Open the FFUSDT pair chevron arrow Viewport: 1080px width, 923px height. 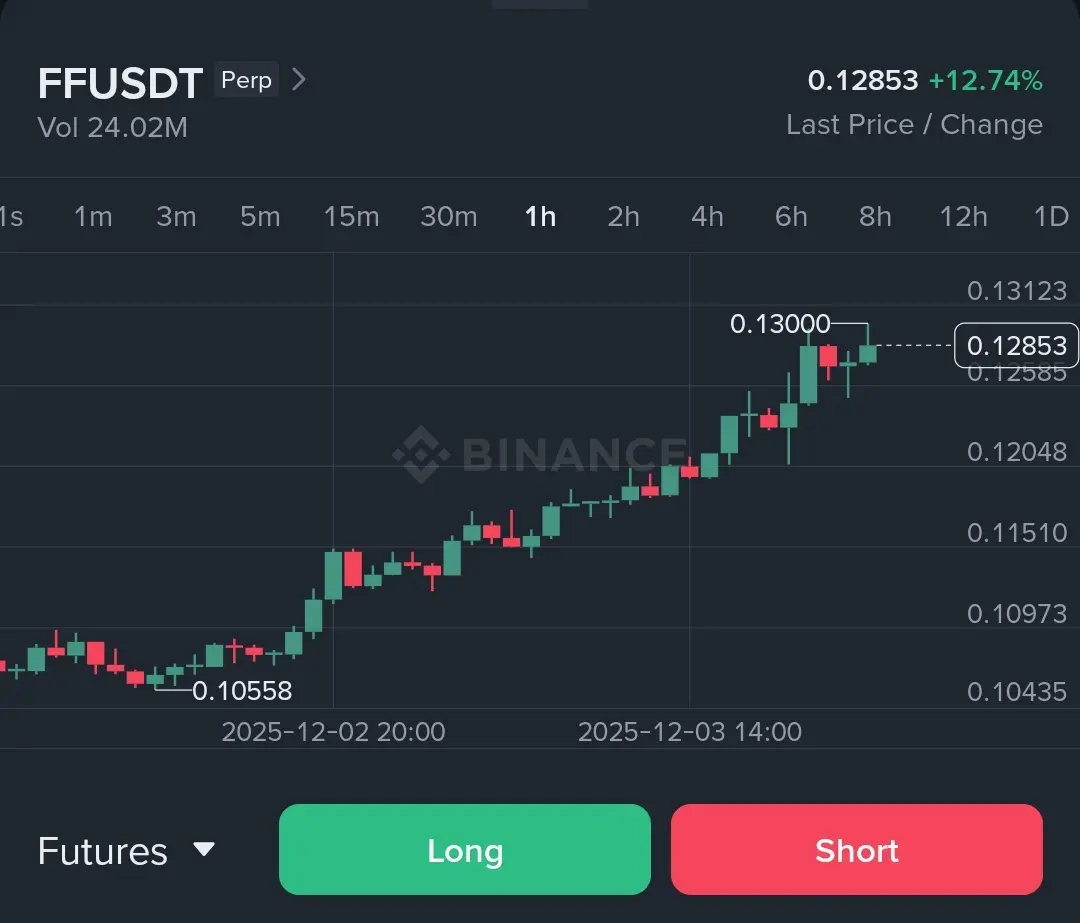tap(298, 80)
